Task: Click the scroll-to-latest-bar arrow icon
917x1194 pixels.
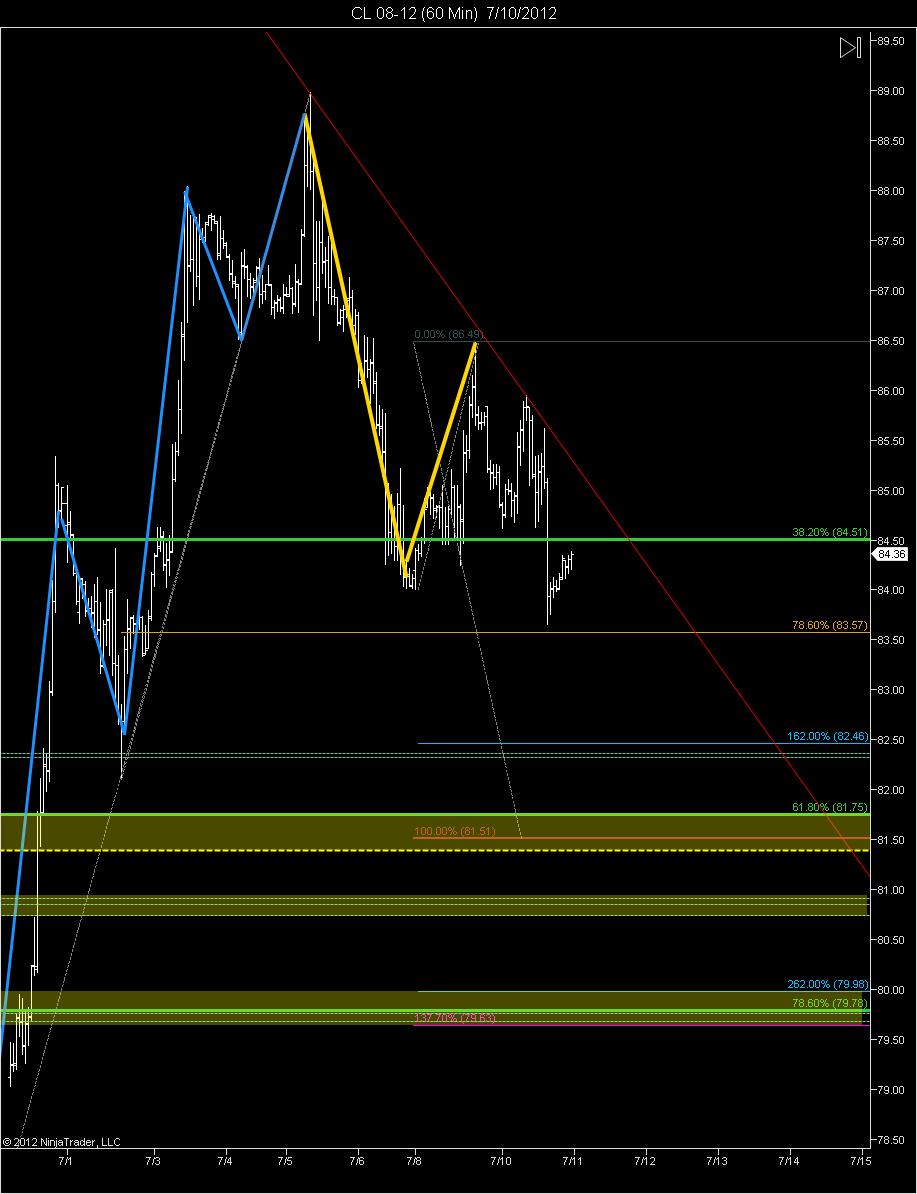Action: pos(850,47)
